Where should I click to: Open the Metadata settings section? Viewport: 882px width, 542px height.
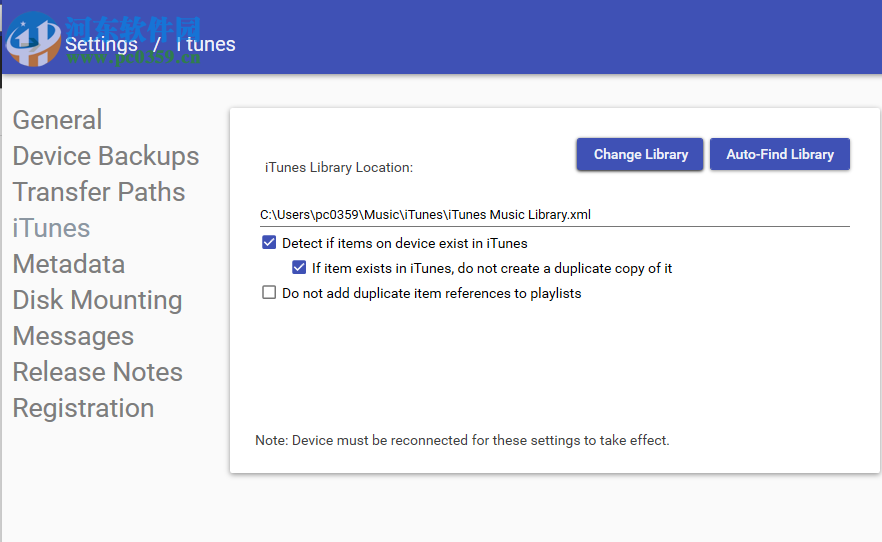(69, 264)
